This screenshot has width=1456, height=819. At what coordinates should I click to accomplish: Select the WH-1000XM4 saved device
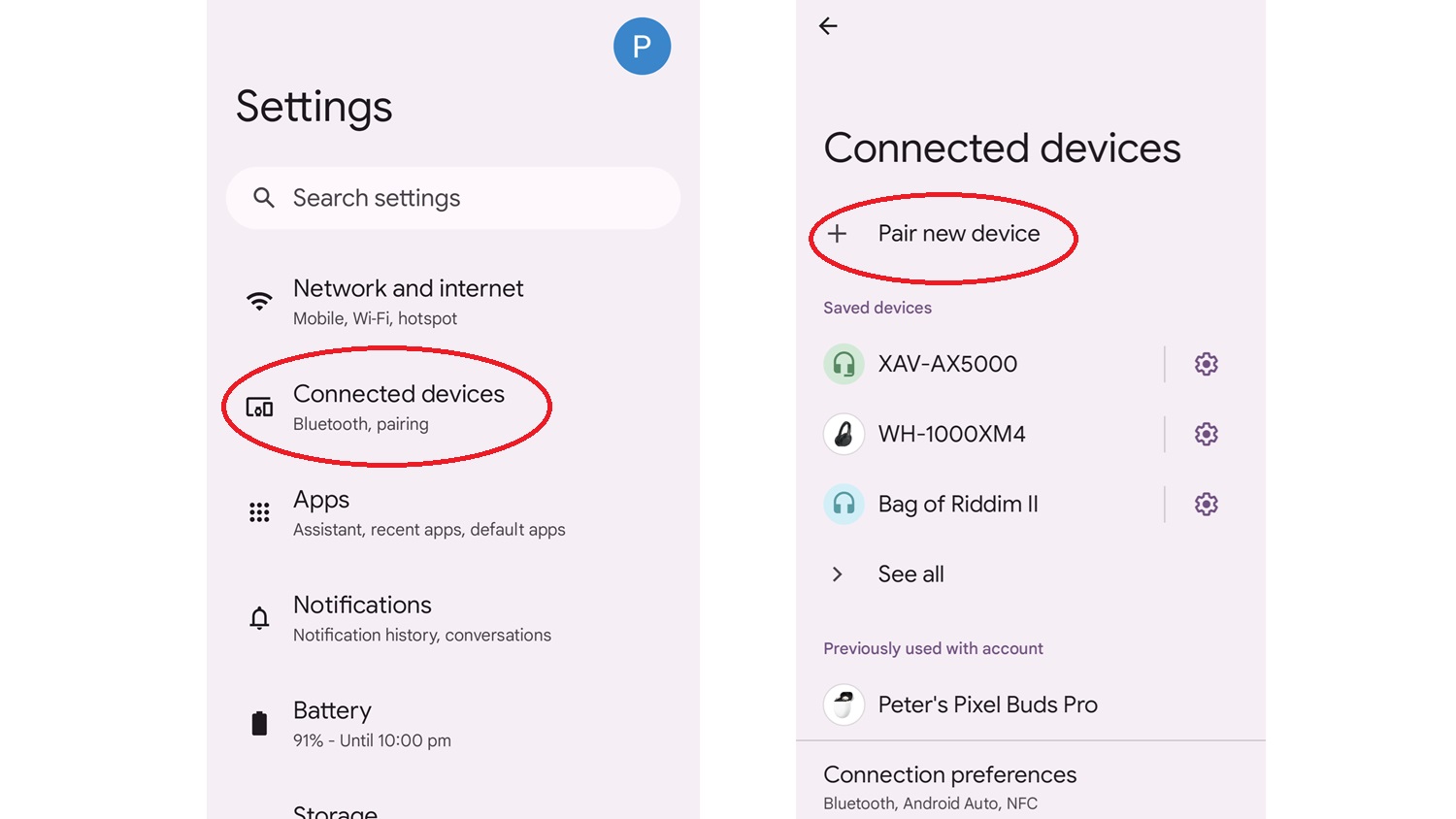click(951, 434)
